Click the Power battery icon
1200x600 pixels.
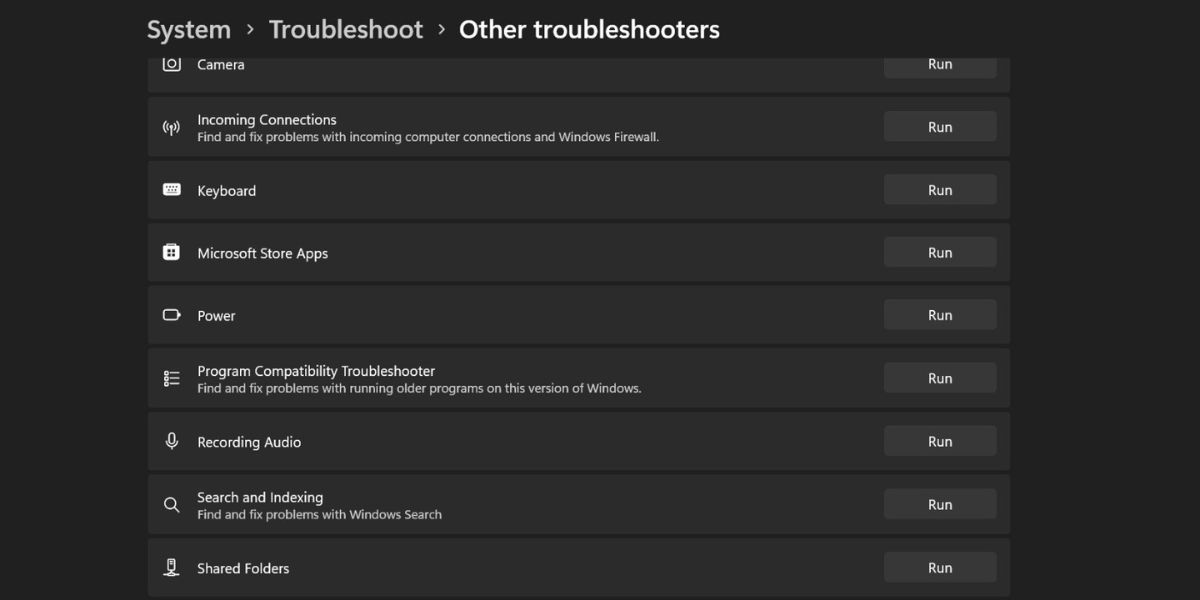click(171, 315)
